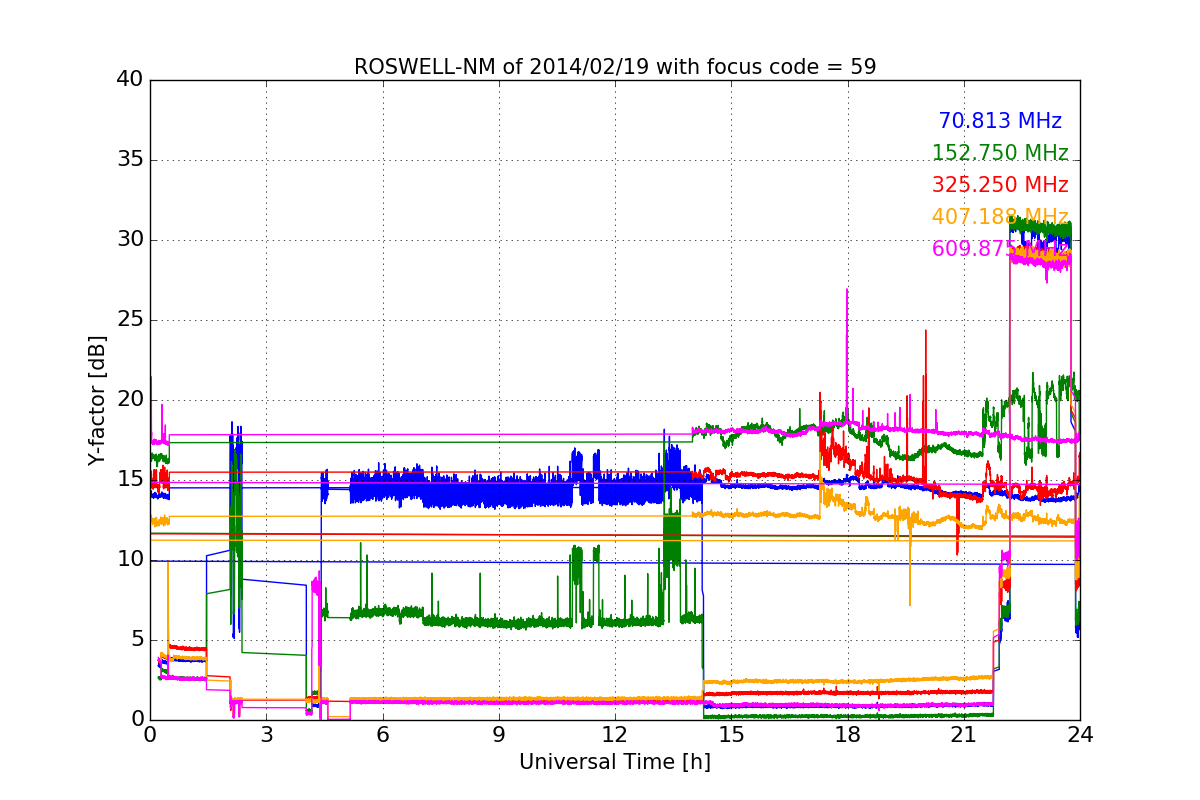The height and width of the screenshot is (800, 1200).
Task: Click the plot title ROSWELL-NM of 2014/02/19
Action: click(x=615, y=67)
